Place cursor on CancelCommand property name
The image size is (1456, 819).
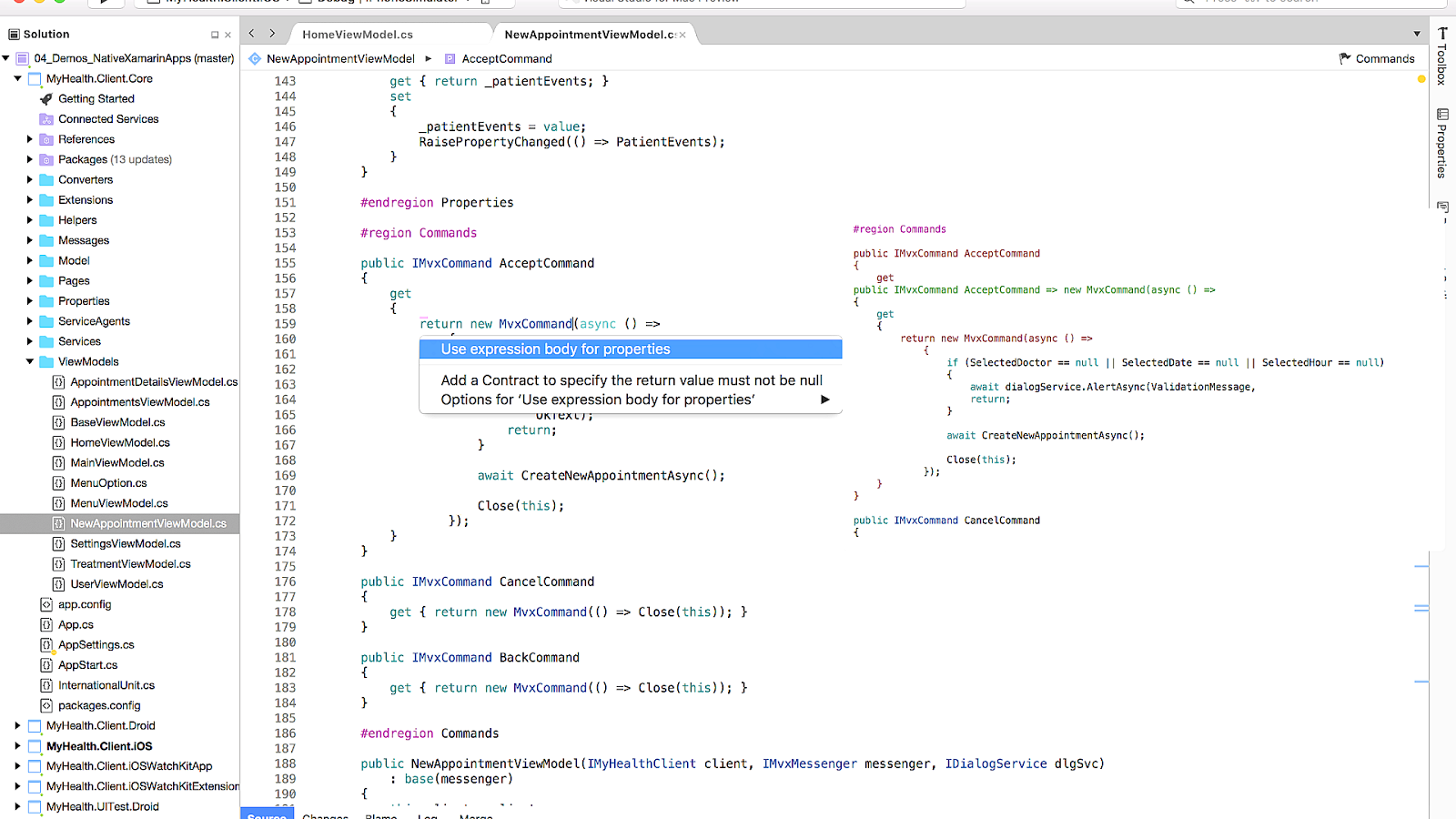[x=547, y=581]
